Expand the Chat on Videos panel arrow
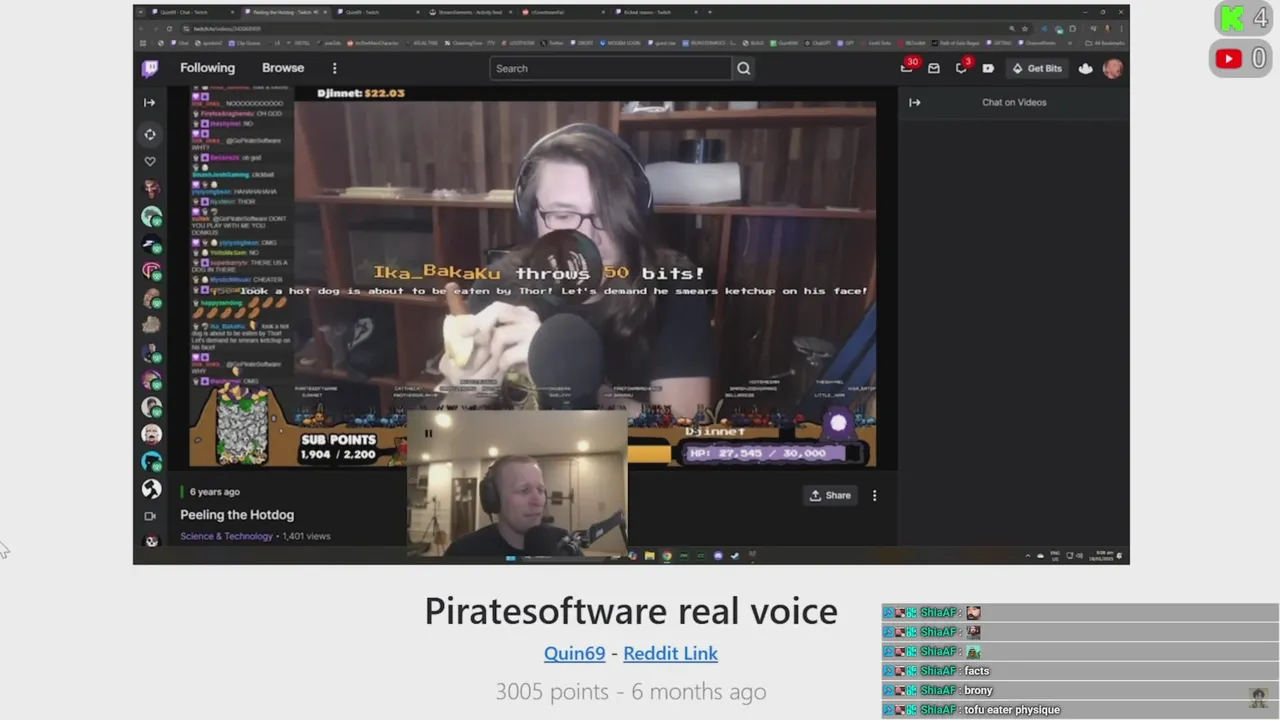 [x=914, y=102]
